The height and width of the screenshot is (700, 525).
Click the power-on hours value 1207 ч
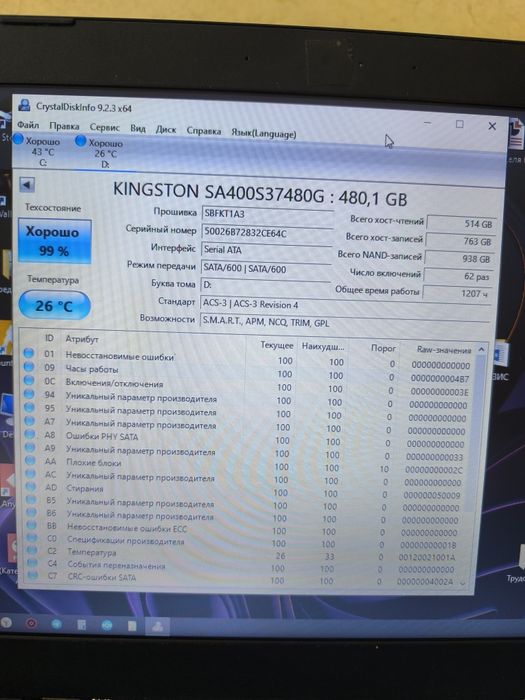[457, 293]
